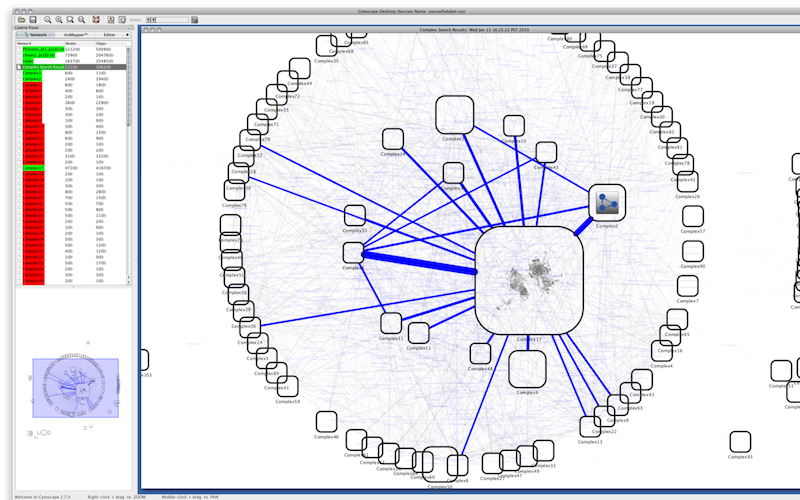The height and width of the screenshot is (500, 800).
Task: Select the green Complex17 network entry
Action: tap(33, 168)
